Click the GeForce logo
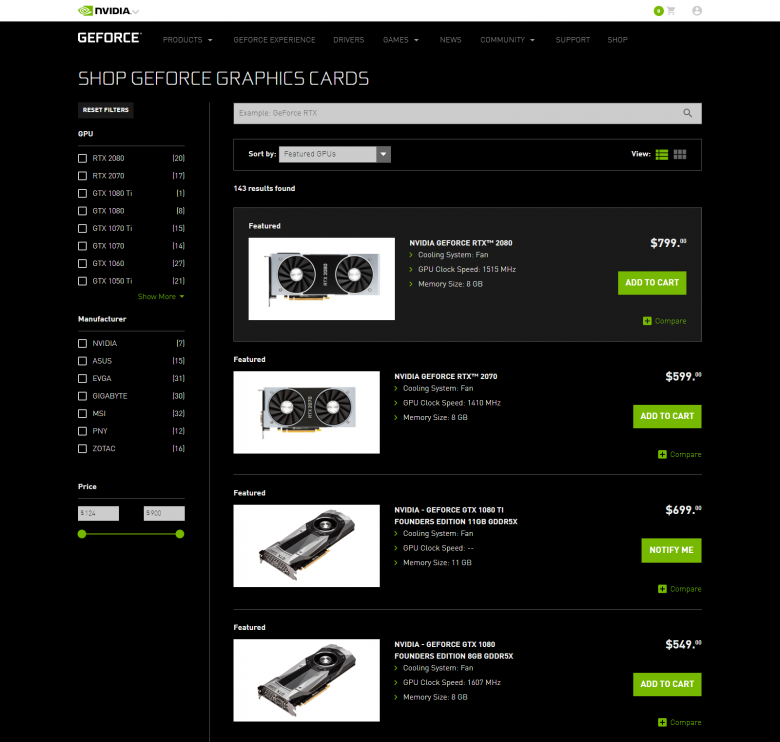This screenshot has width=780, height=742. click(109, 38)
